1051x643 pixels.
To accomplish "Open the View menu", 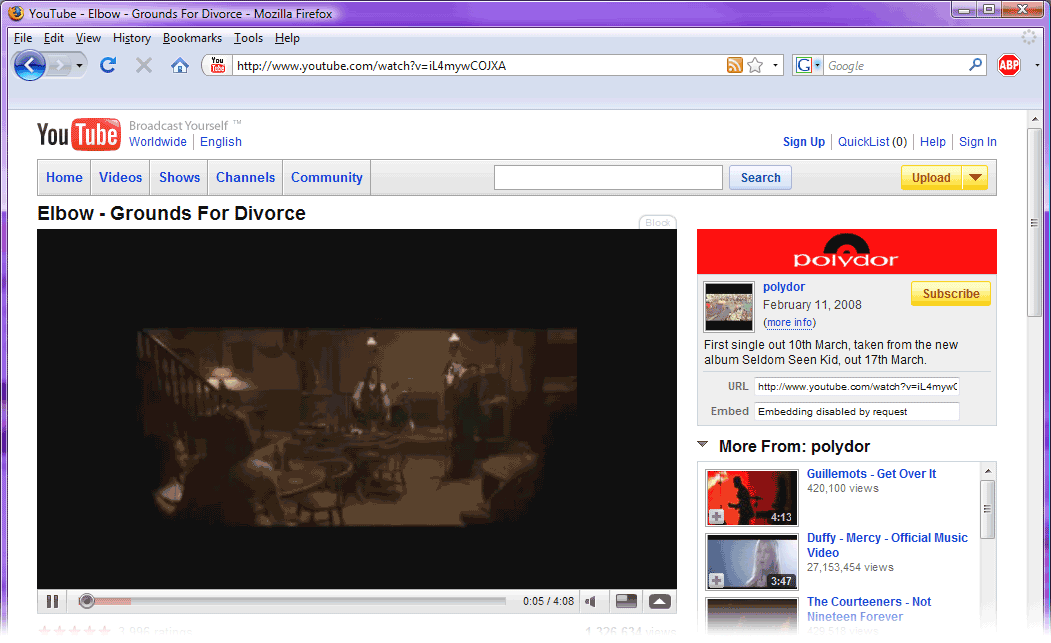I will 88,38.
